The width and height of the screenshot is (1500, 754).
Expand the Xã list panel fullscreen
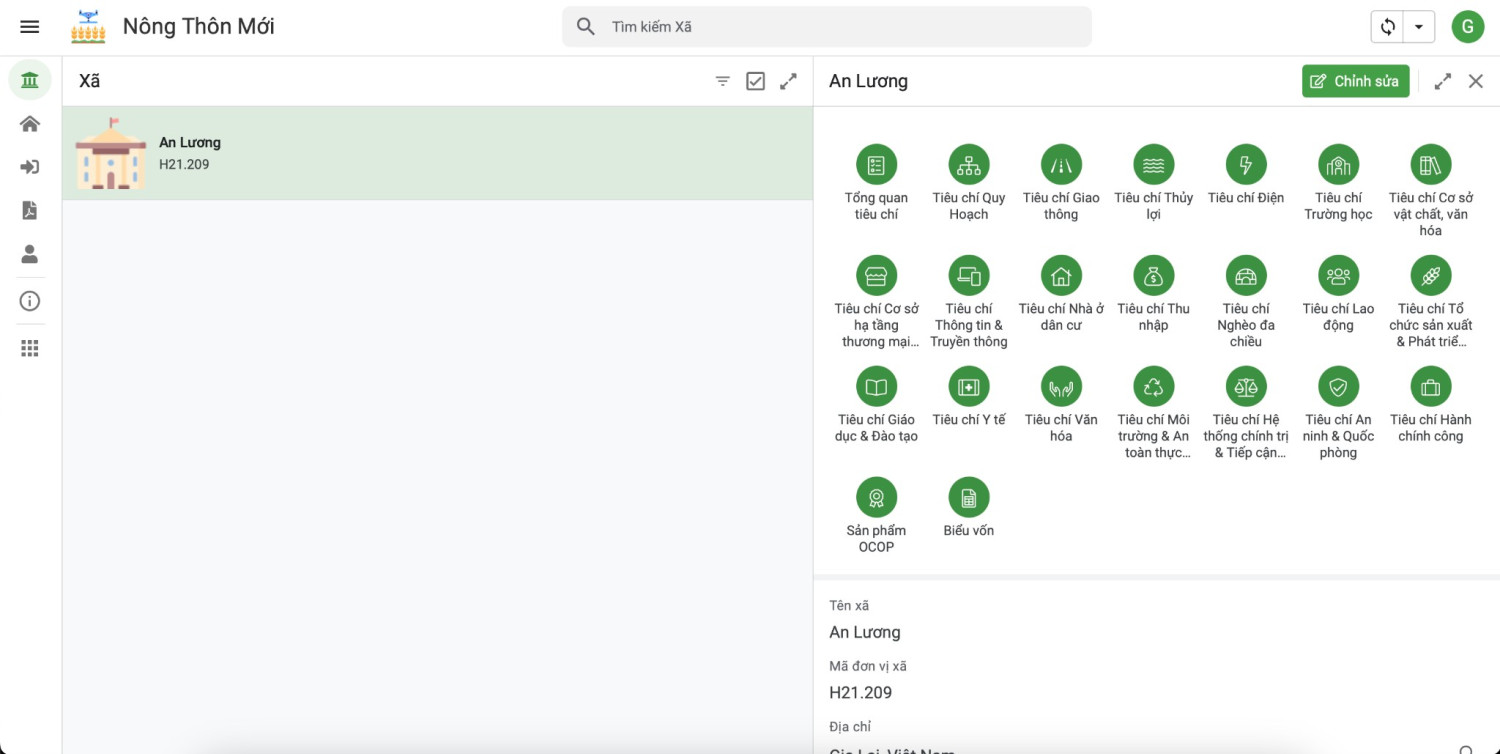point(789,82)
